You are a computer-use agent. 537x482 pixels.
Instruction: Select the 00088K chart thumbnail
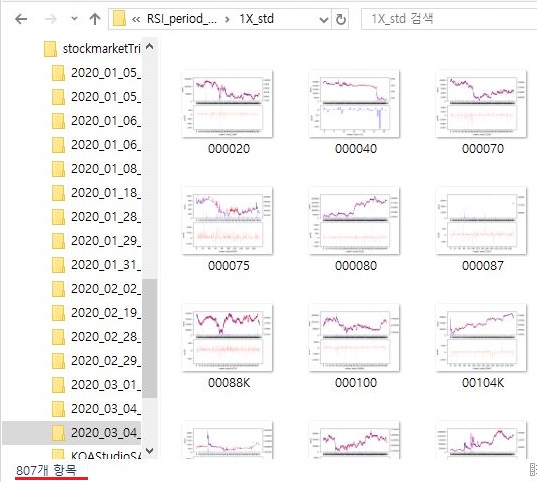[227, 338]
